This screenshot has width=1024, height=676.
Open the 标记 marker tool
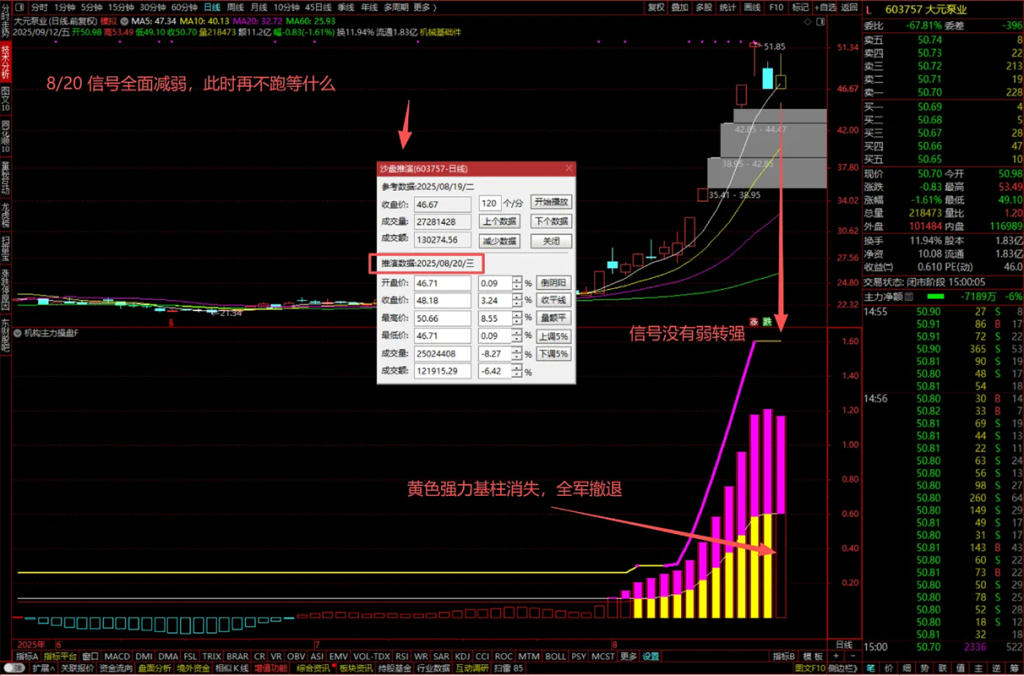pyautogui.click(x=798, y=8)
